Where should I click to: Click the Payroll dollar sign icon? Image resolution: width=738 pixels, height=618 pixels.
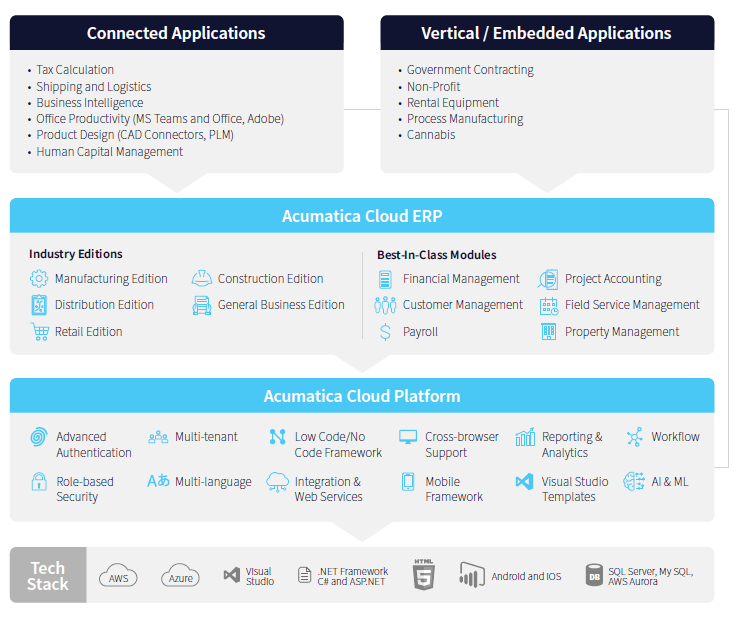coord(385,332)
